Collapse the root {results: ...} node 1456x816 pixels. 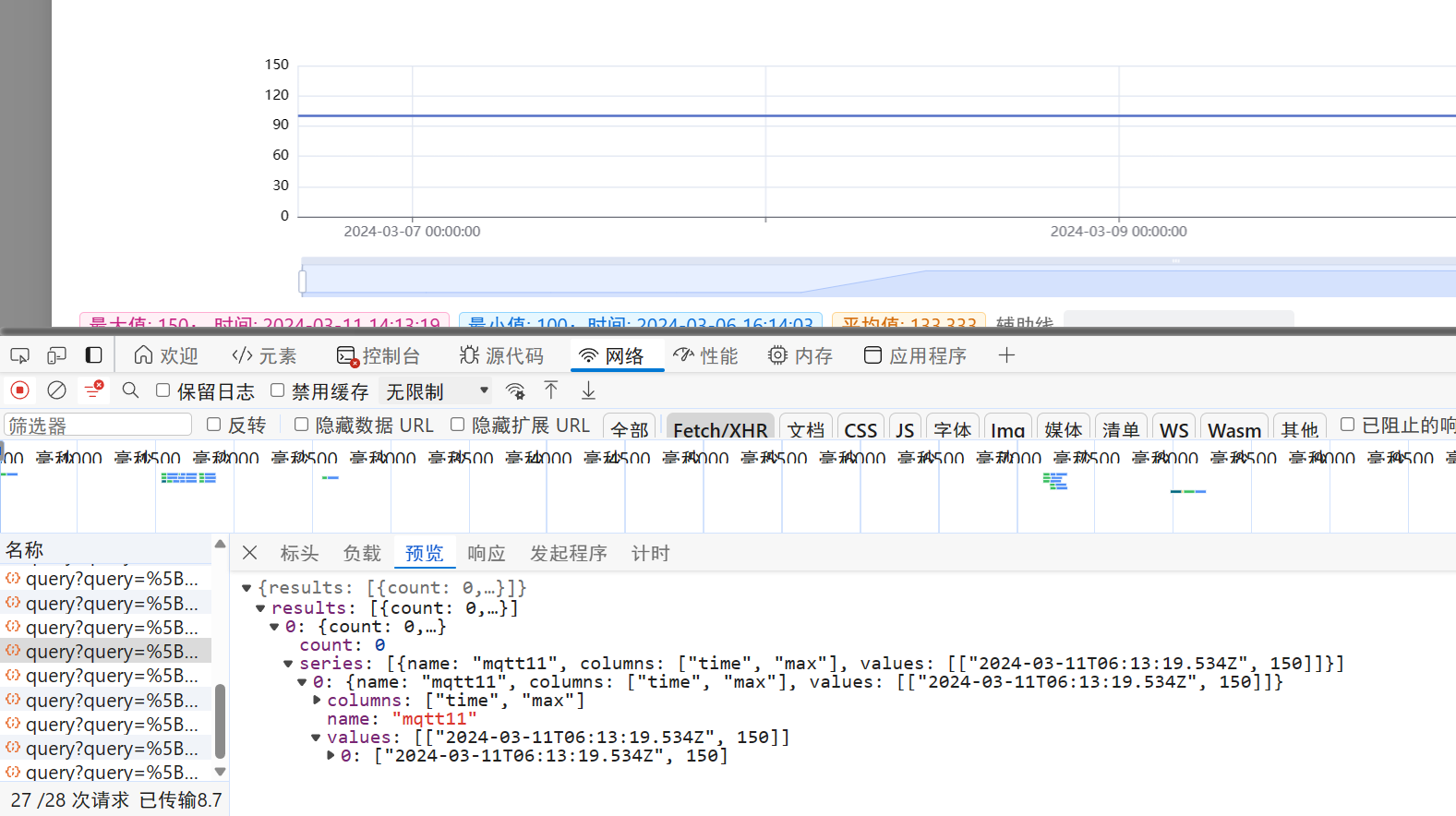247,588
